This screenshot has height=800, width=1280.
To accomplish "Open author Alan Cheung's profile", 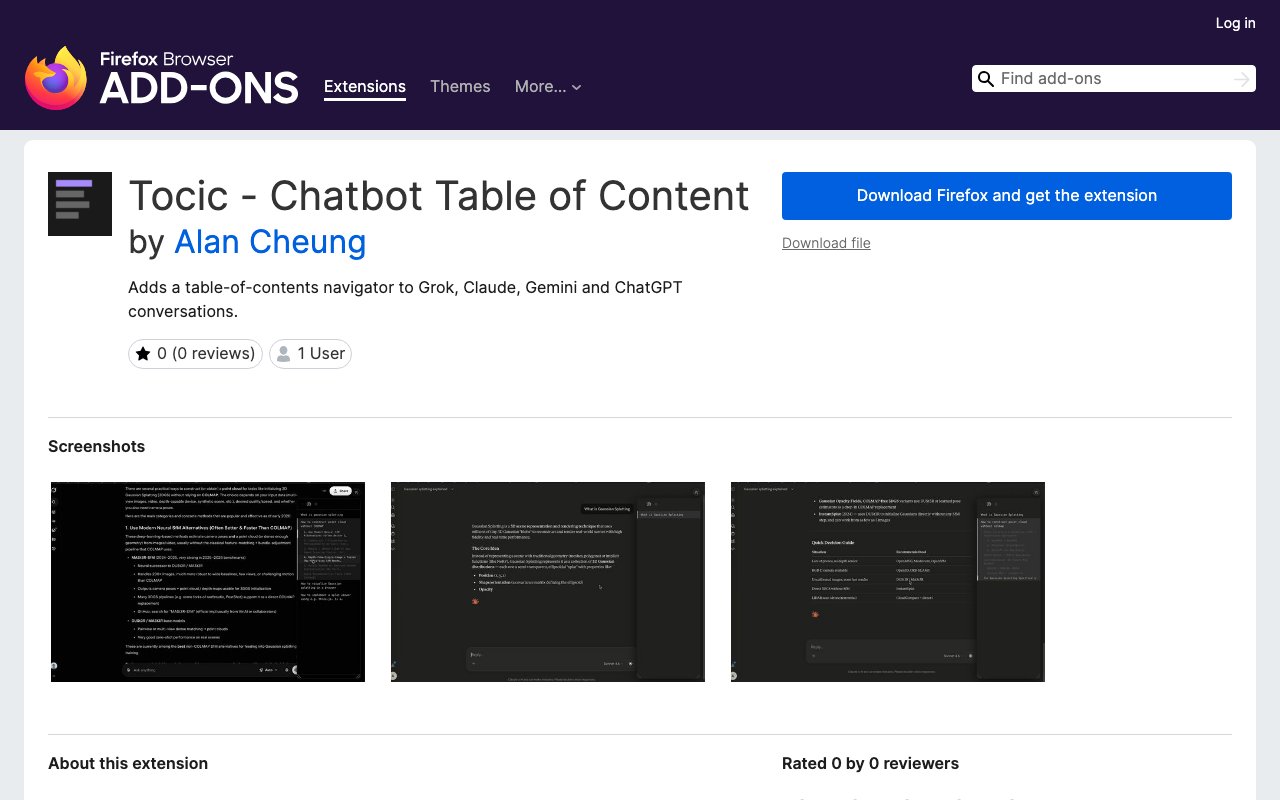I will pos(270,242).
